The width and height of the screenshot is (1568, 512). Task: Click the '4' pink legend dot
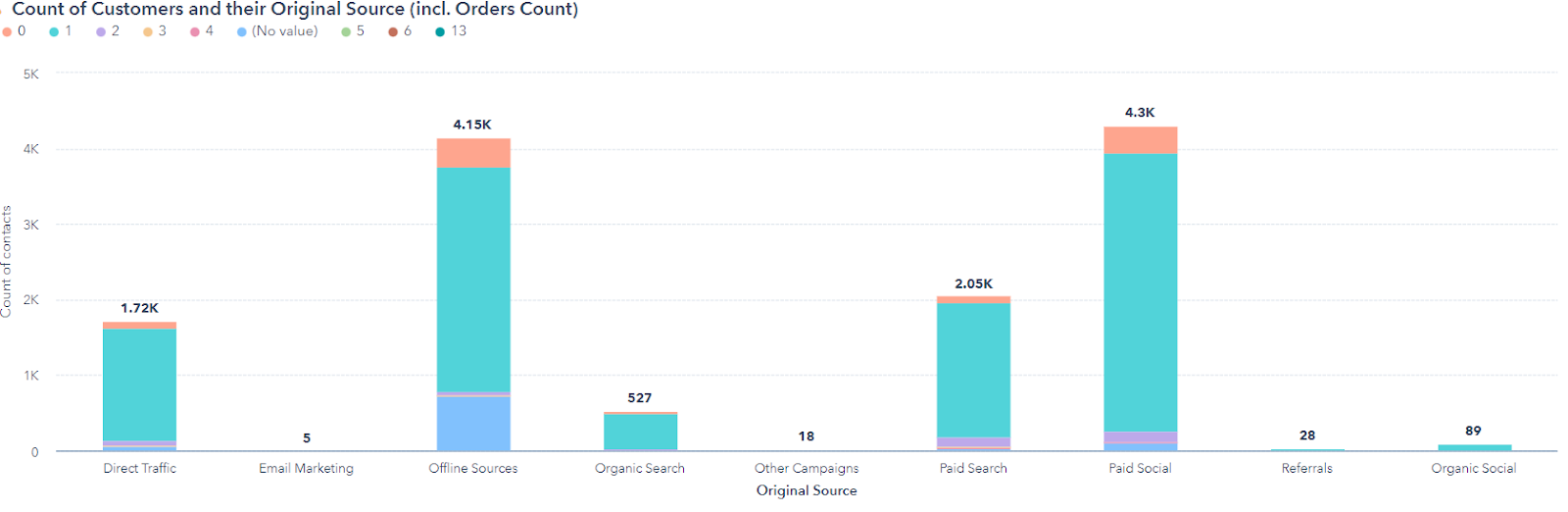click(195, 31)
